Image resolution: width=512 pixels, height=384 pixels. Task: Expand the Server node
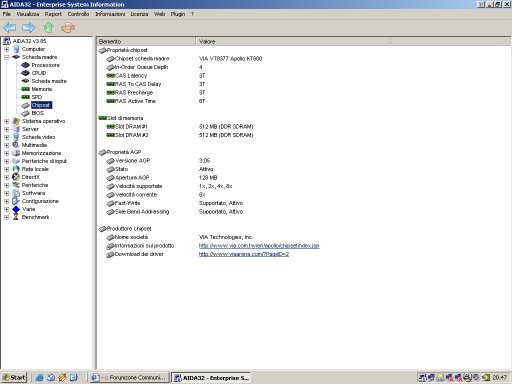pyautogui.click(x=6, y=129)
